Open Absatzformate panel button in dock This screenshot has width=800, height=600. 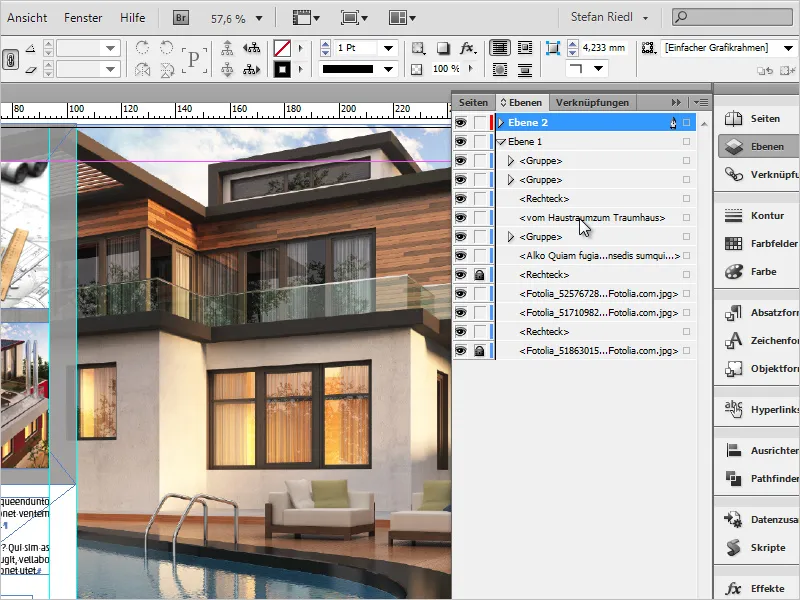click(759, 312)
